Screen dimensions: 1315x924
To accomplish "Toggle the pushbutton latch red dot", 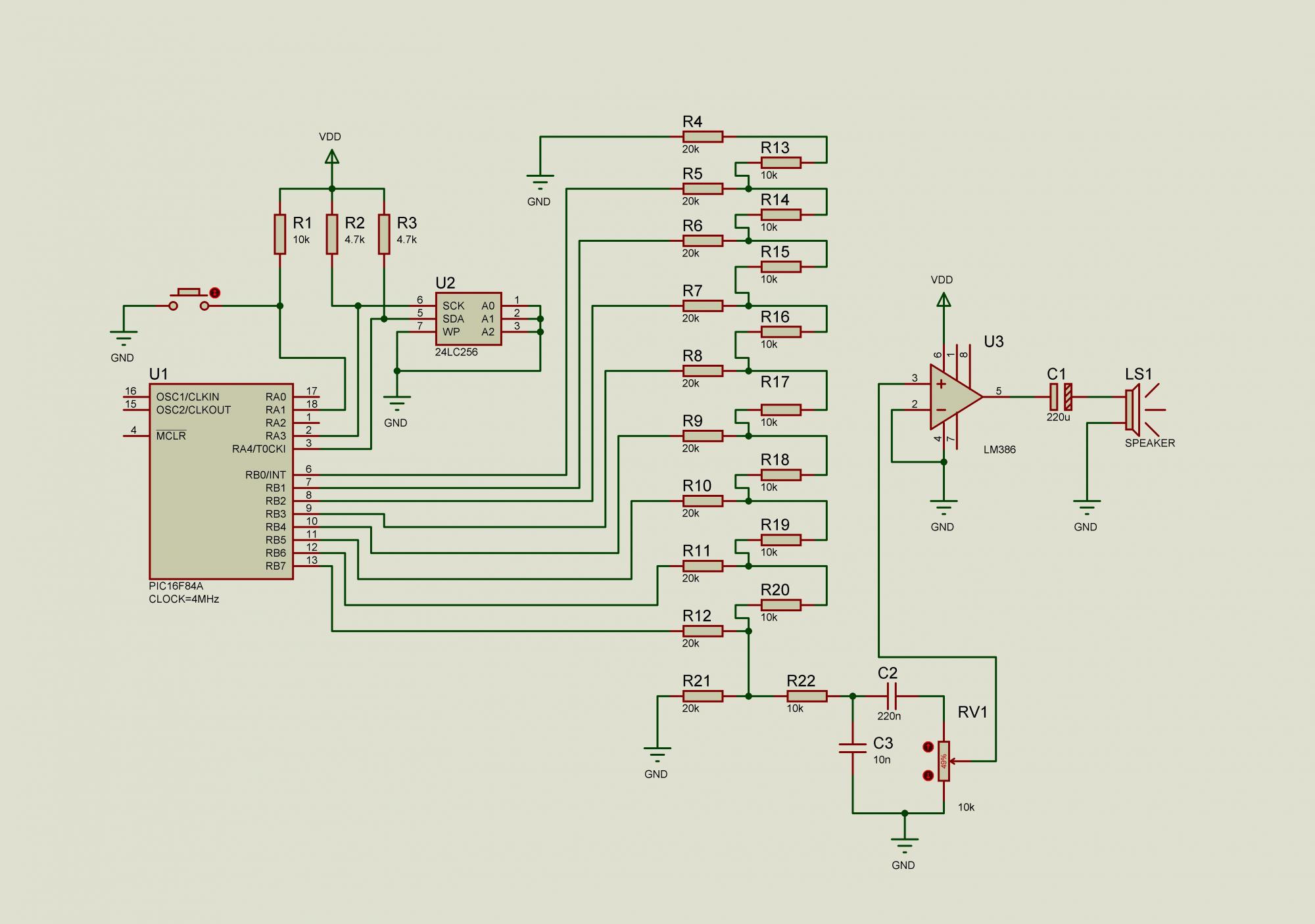I will click(x=214, y=293).
